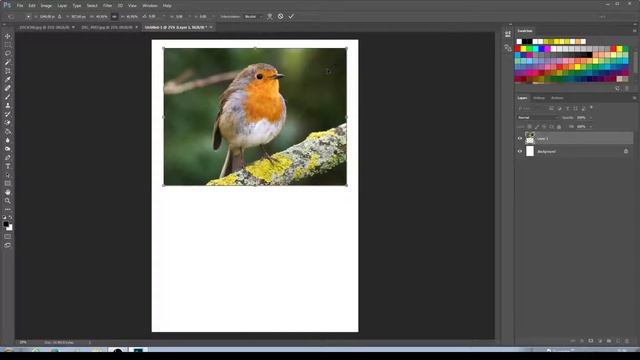Toggle warp mode in options bar
The width and height of the screenshot is (640, 360).
(270, 16)
